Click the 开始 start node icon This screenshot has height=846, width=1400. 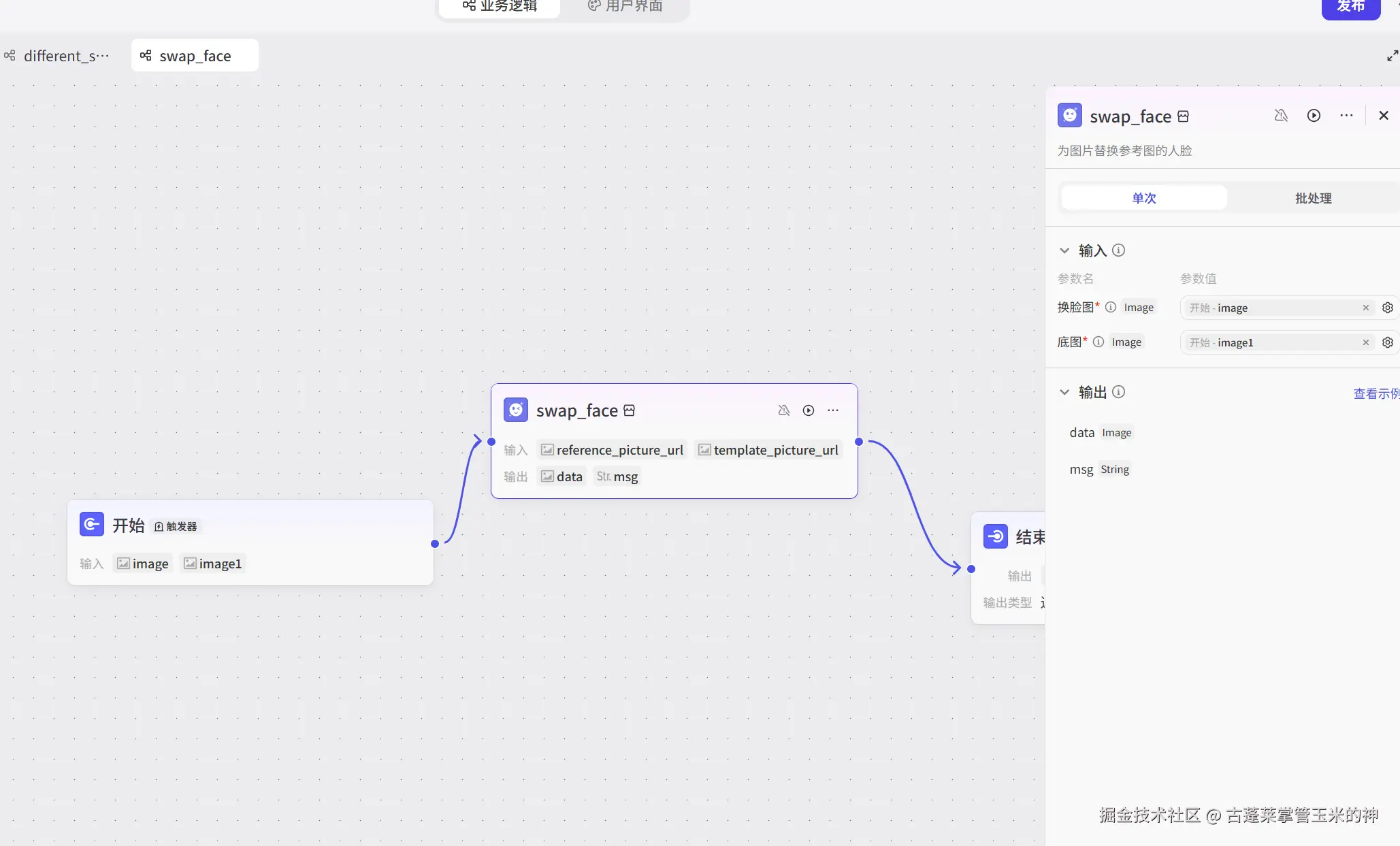[x=92, y=525]
